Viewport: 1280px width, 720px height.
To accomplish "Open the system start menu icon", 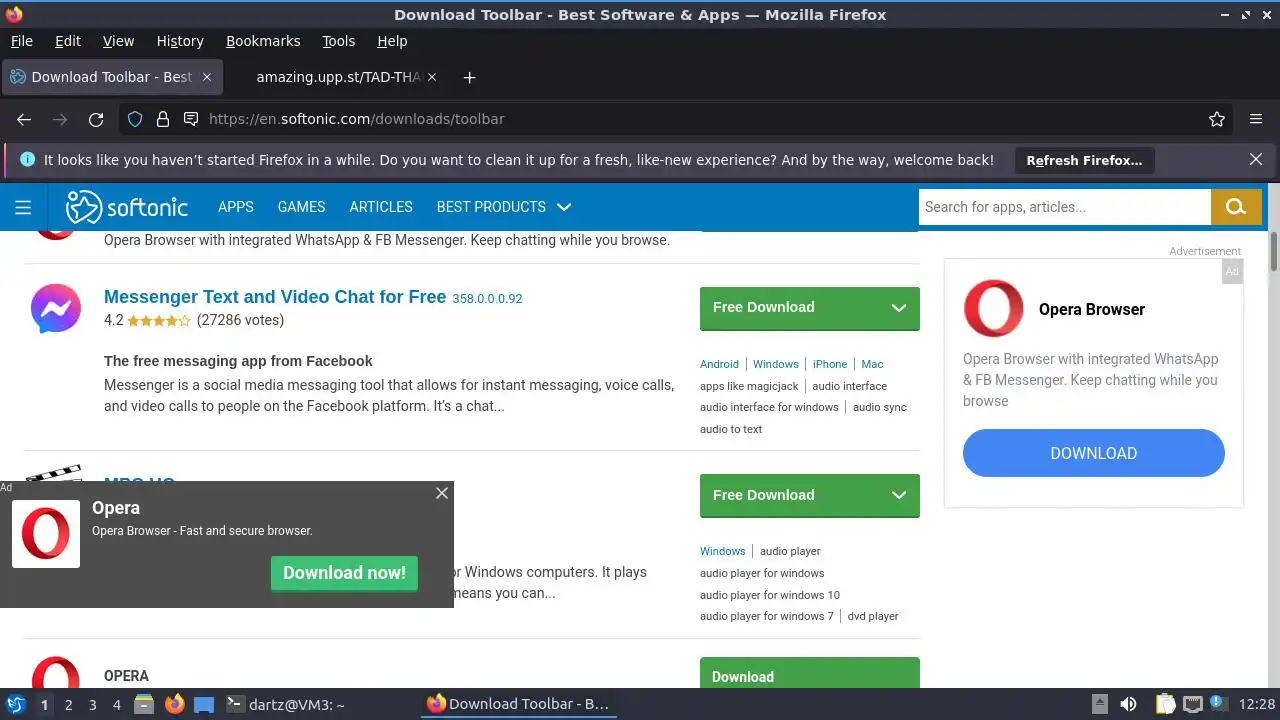I will pos(16,704).
